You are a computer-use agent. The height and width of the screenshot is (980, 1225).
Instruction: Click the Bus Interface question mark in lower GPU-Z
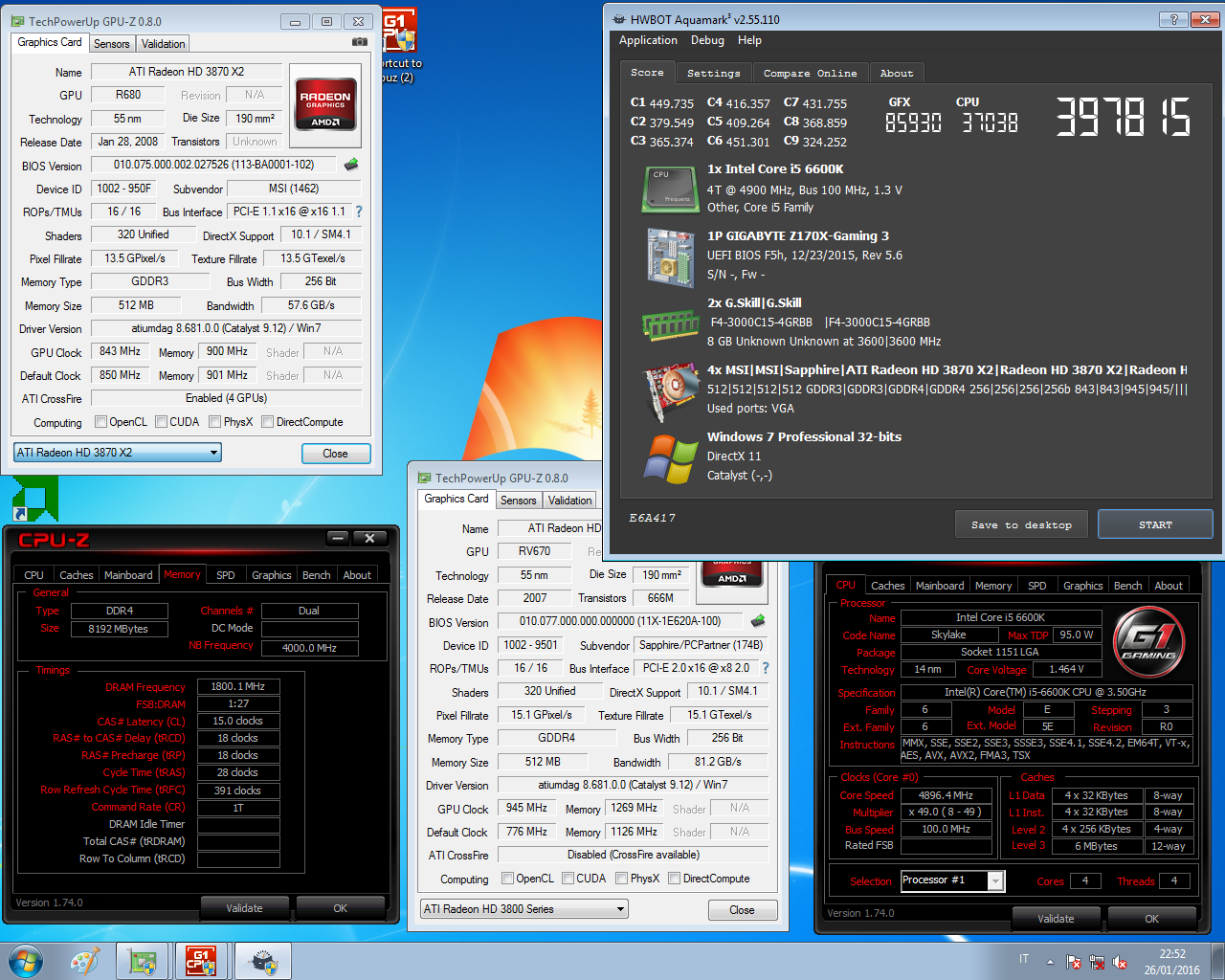pos(765,668)
